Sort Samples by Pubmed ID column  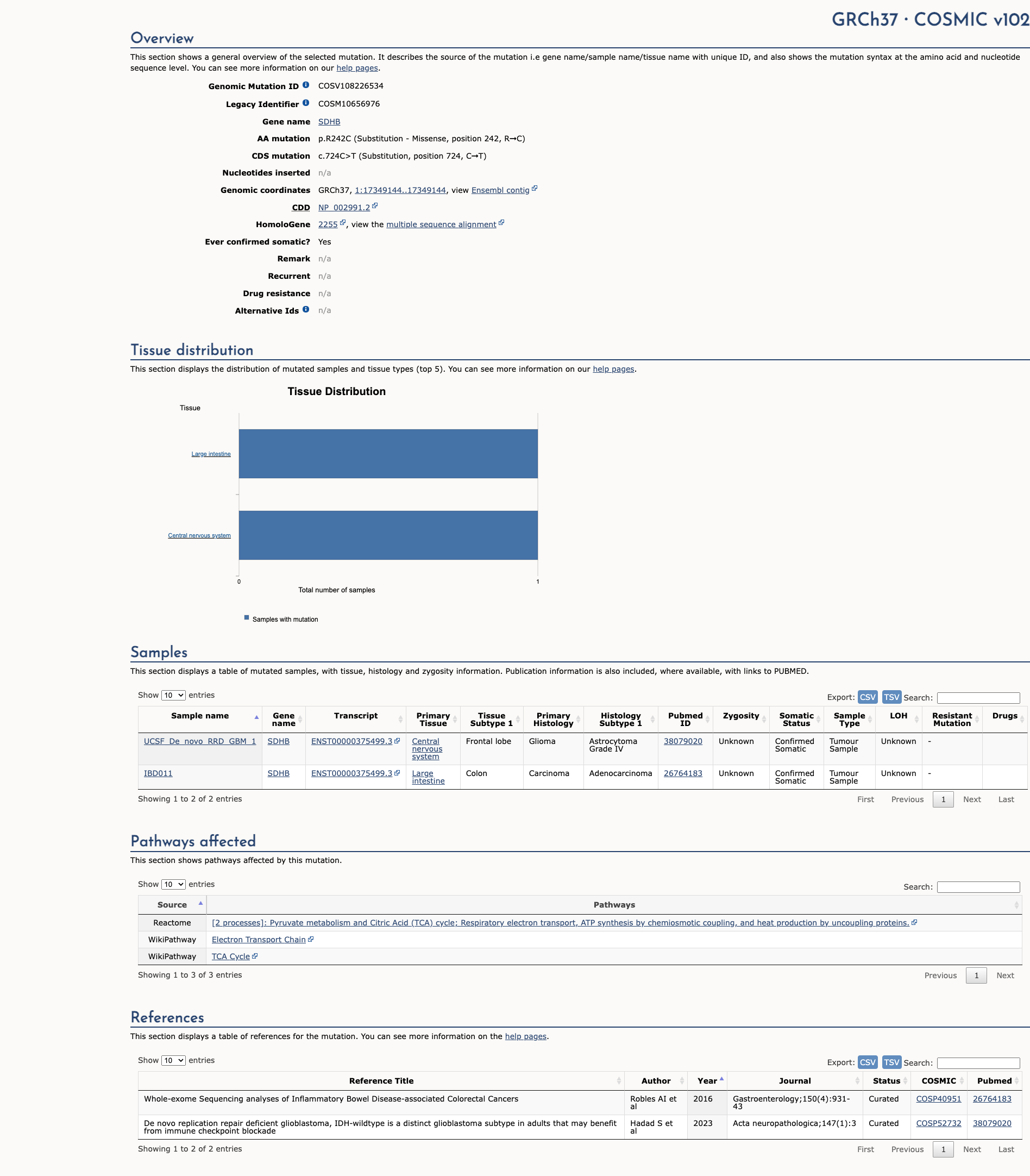[685, 720]
